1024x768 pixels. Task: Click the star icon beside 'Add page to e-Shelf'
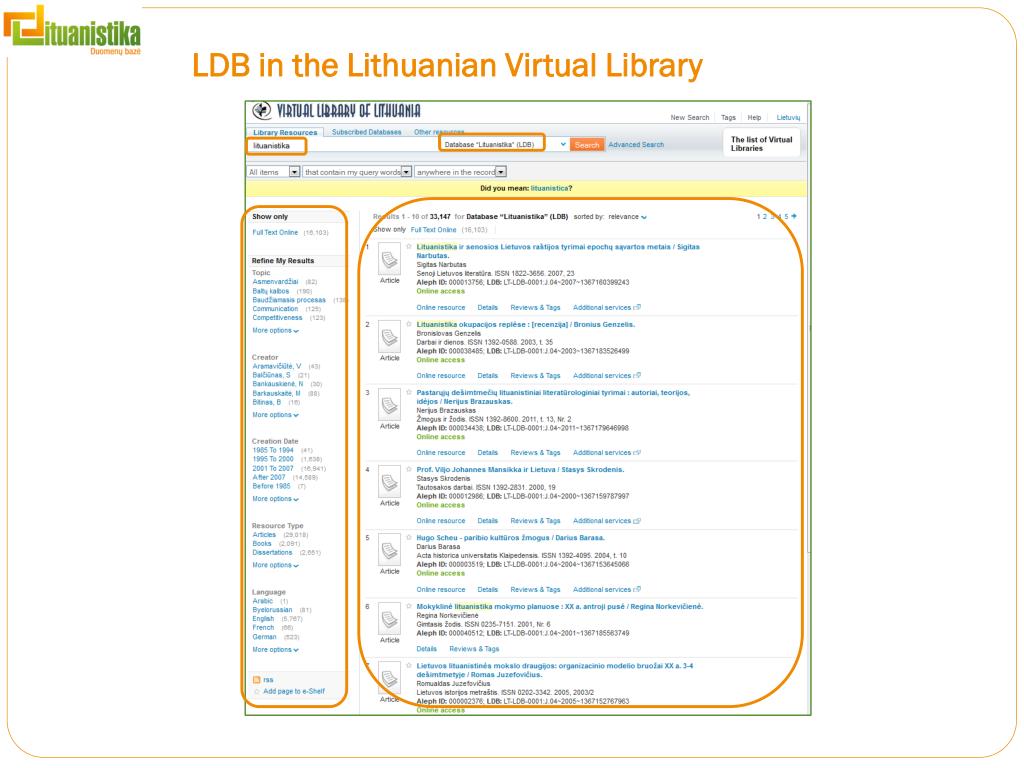click(257, 692)
